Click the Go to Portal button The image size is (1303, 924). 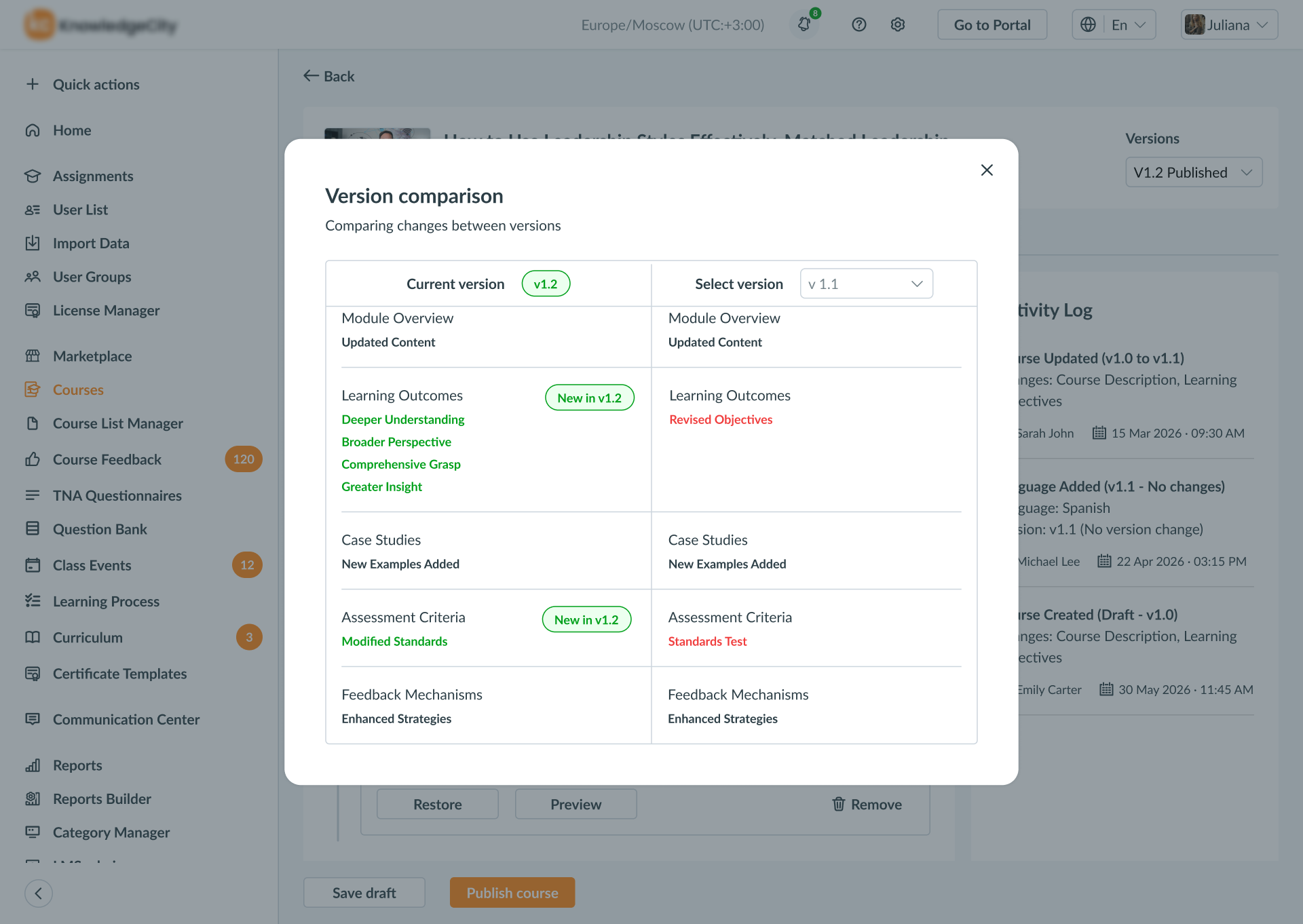(992, 25)
